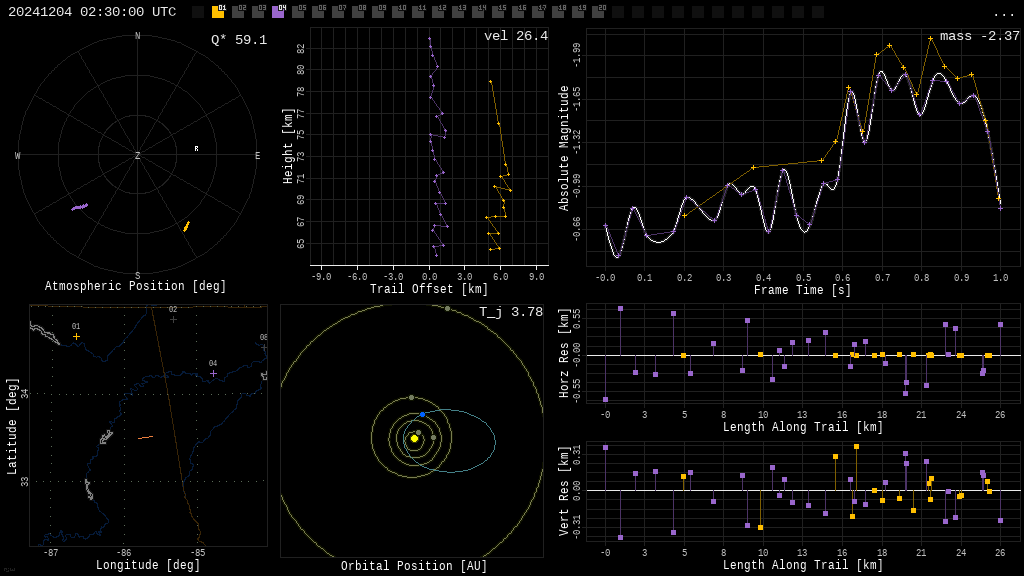Click the mass -2.37 readout

click(x=979, y=36)
